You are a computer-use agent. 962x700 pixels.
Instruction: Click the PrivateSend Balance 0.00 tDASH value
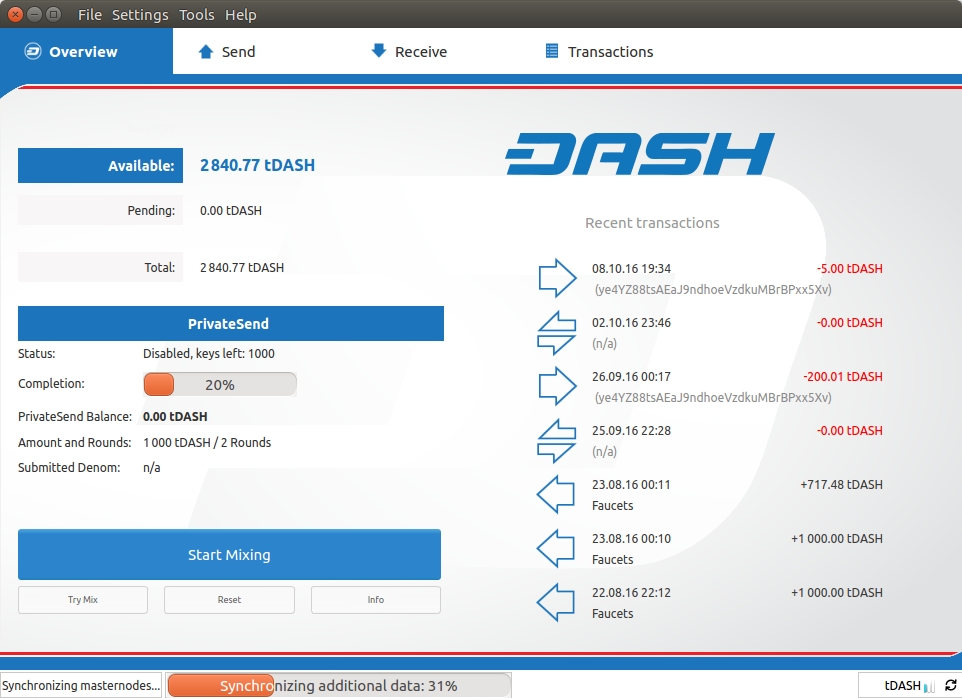pos(175,416)
